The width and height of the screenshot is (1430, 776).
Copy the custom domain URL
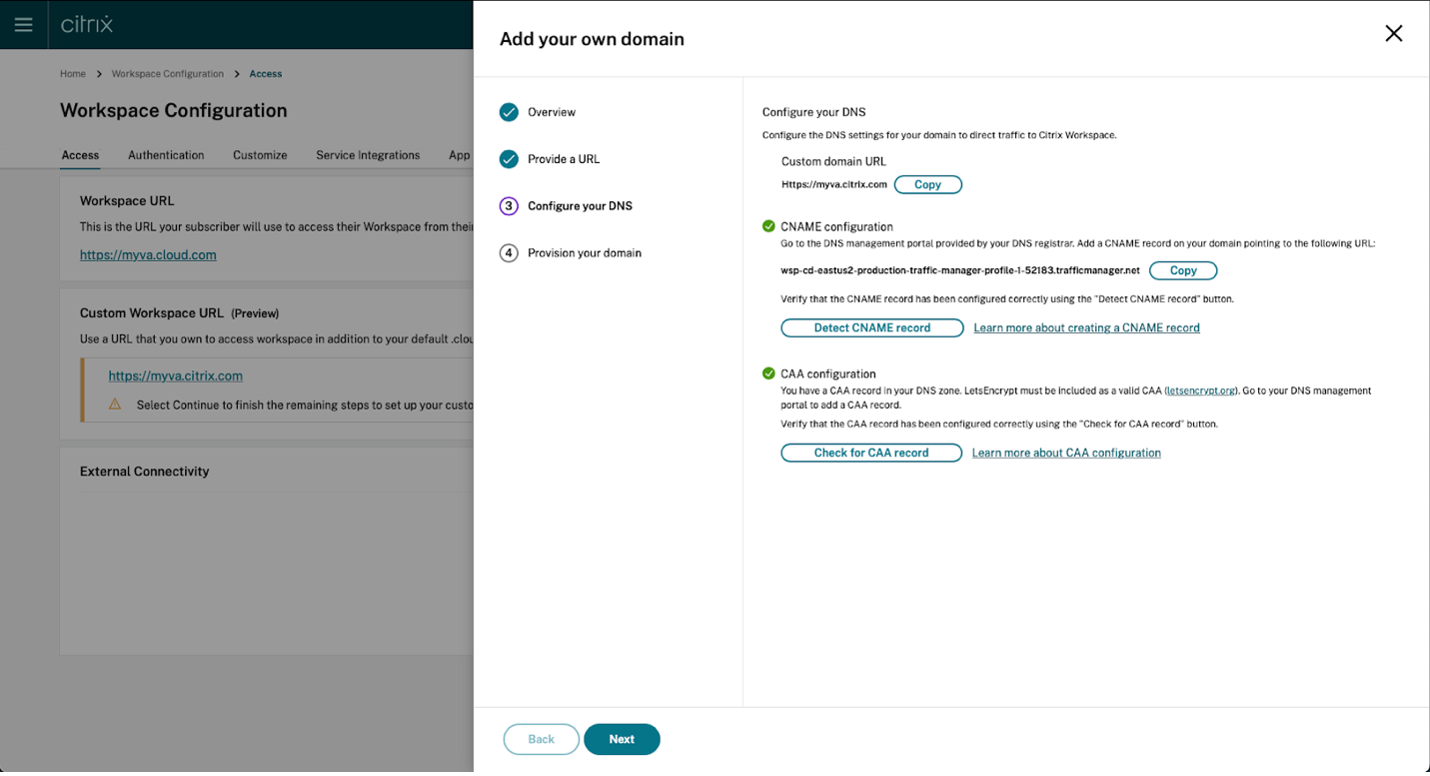coord(928,185)
